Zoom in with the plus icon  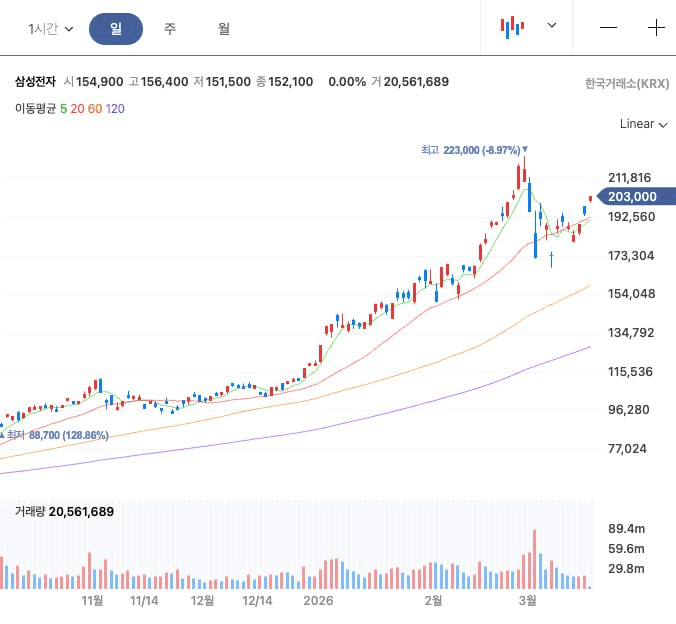pos(656,28)
